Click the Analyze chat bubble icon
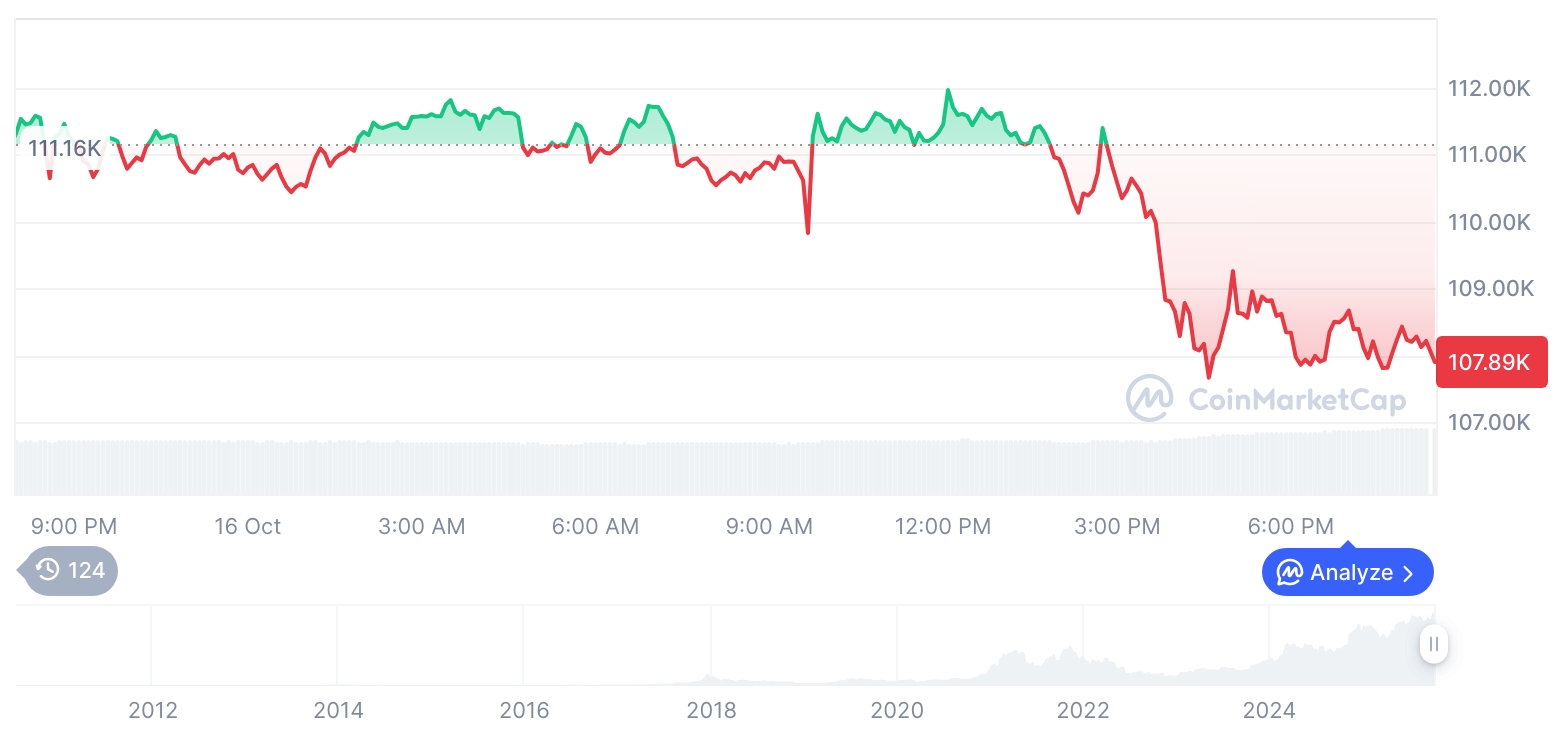 [1290, 573]
